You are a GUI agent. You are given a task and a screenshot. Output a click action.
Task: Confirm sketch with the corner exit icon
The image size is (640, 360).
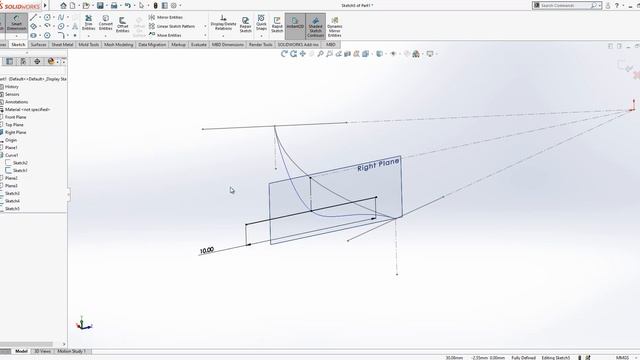(x=625, y=66)
